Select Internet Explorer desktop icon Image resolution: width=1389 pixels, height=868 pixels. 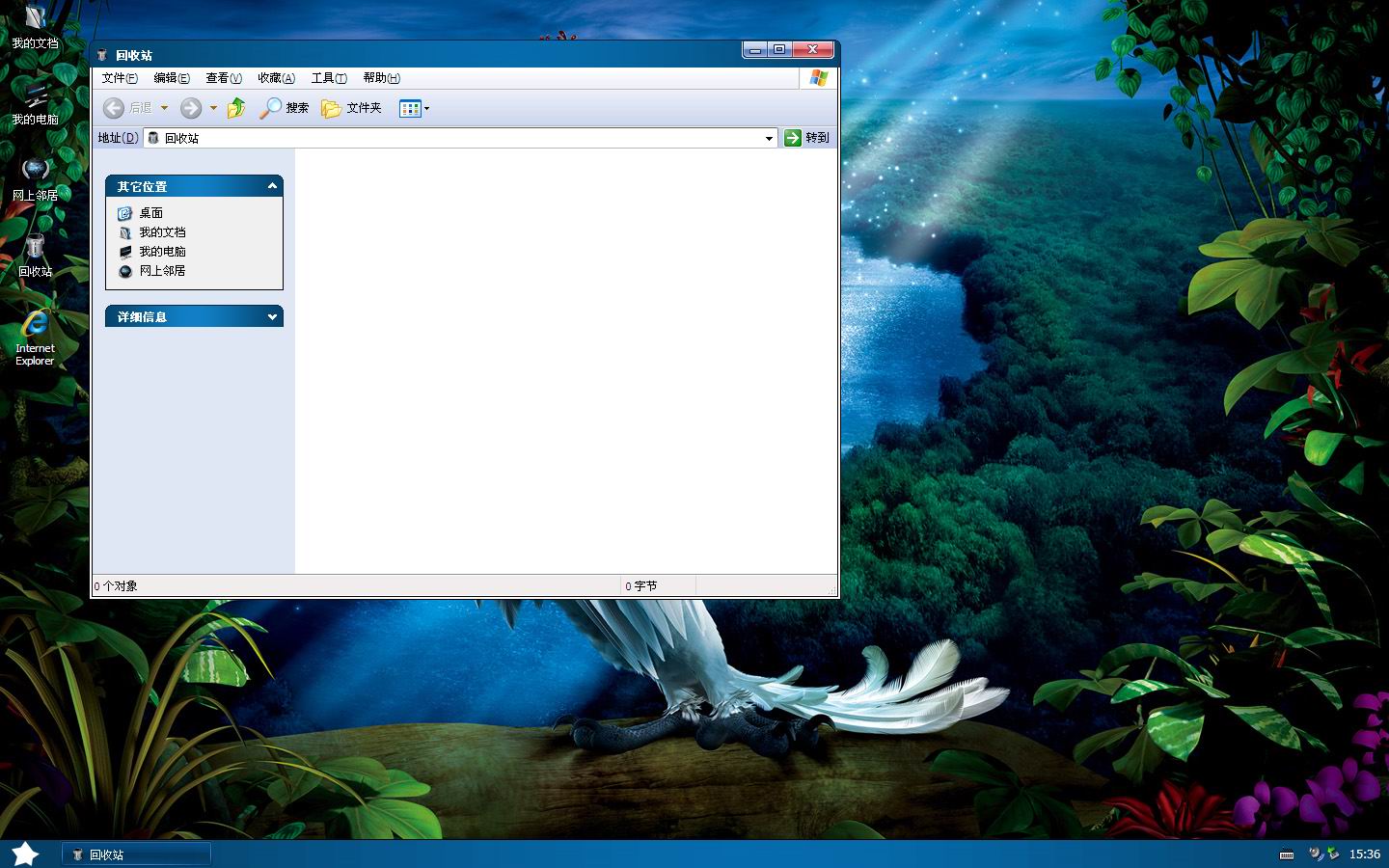pyautogui.click(x=35, y=338)
